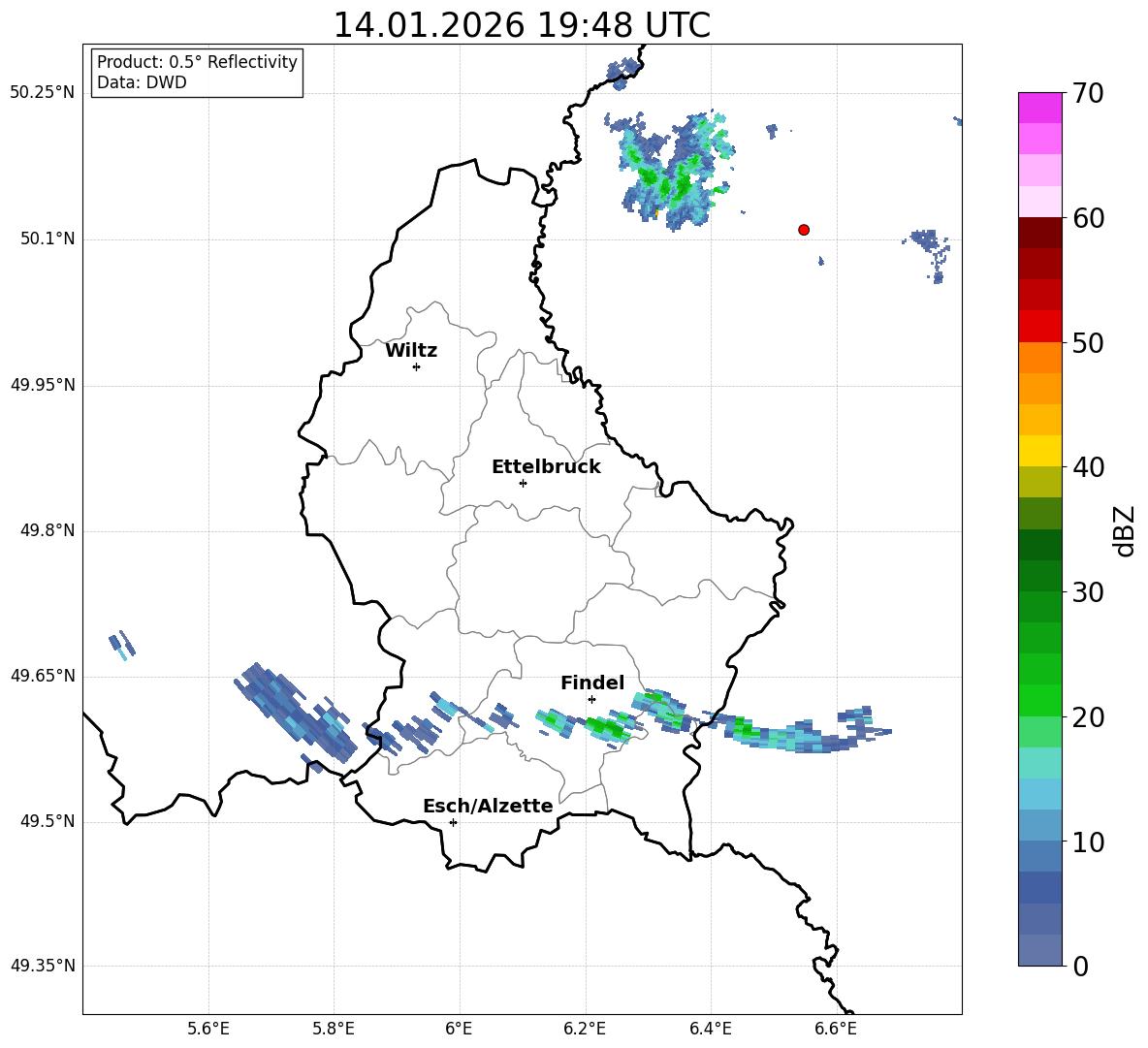
Task: Click the 6.2°E longitude label
Action: point(585,1029)
